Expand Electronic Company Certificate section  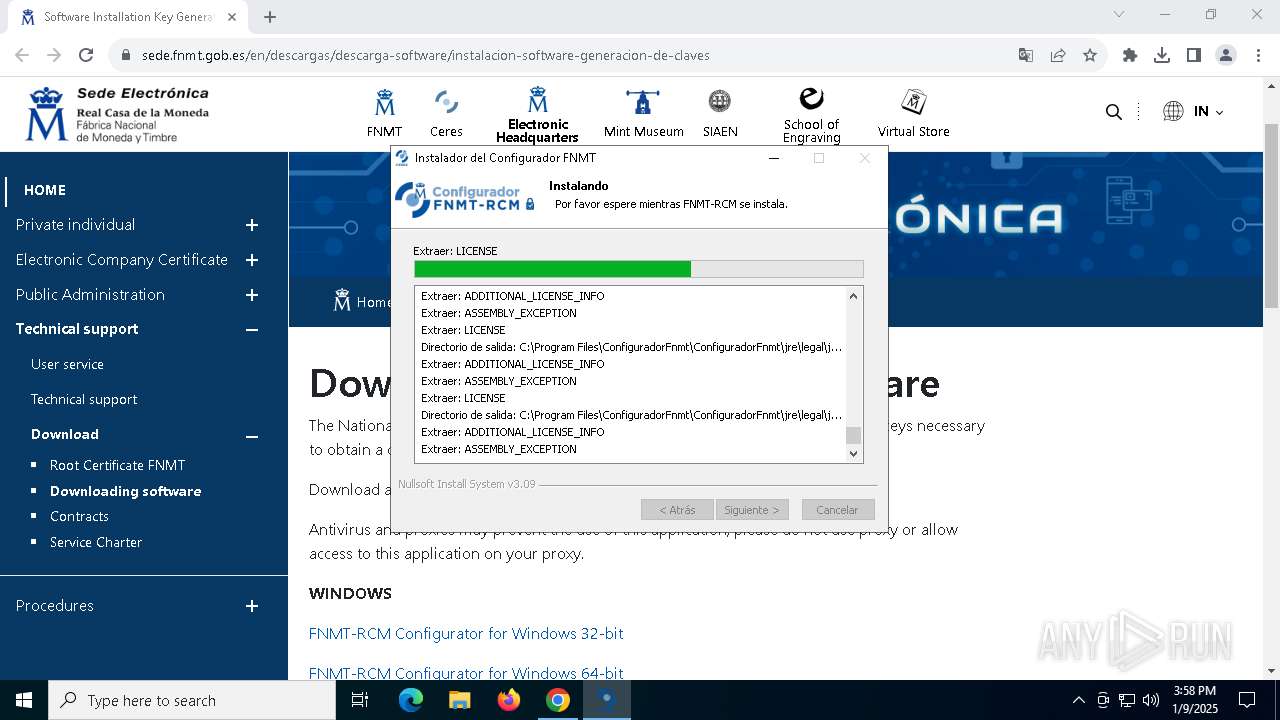[x=252, y=260]
